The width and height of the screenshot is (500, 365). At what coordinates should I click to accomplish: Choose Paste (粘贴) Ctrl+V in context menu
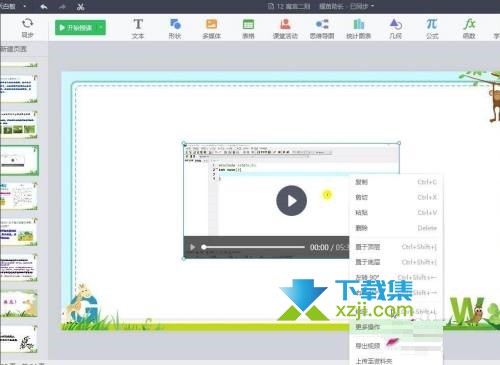pyautogui.click(x=396, y=213)
